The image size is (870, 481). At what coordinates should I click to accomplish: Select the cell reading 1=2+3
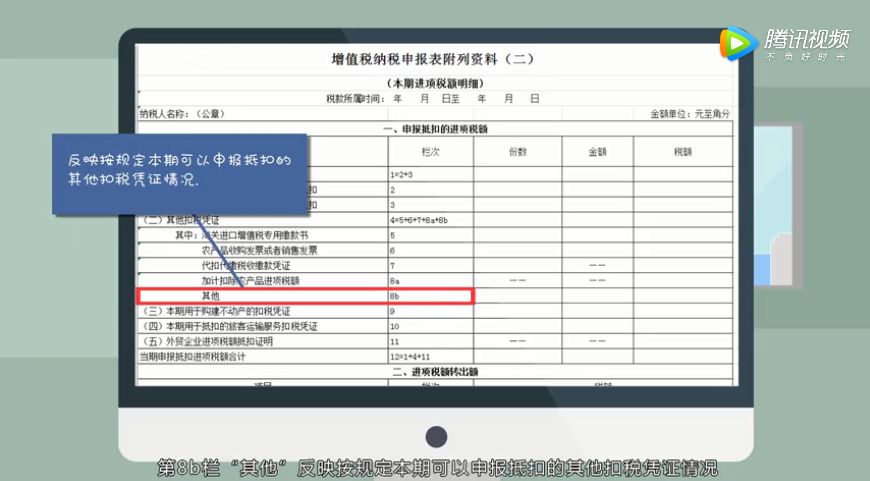[x=431, y=174]
